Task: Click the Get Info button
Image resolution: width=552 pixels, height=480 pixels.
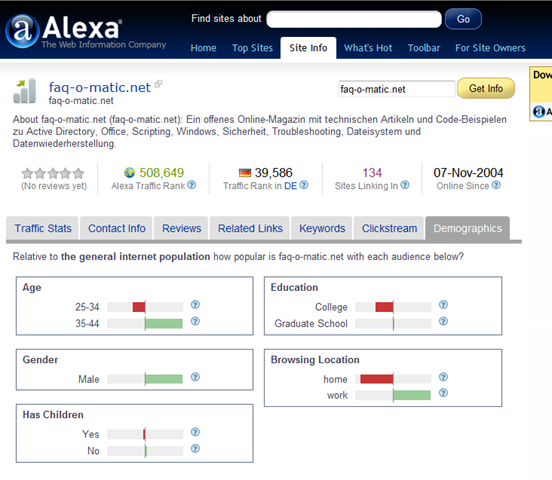Action: point(486,88)
